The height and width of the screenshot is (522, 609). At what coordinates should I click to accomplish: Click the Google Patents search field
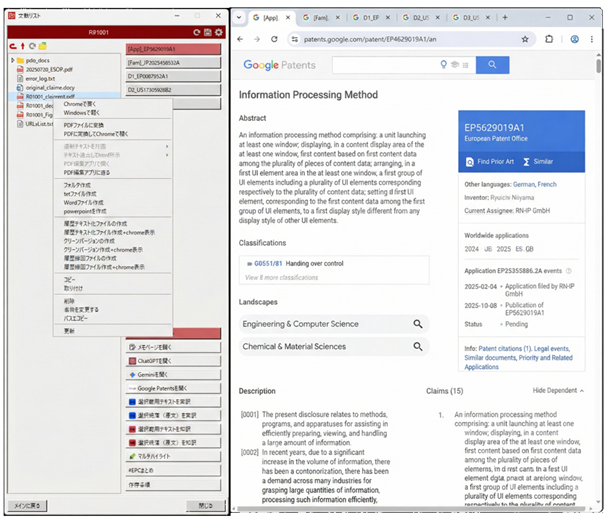(x=390, y=66)
